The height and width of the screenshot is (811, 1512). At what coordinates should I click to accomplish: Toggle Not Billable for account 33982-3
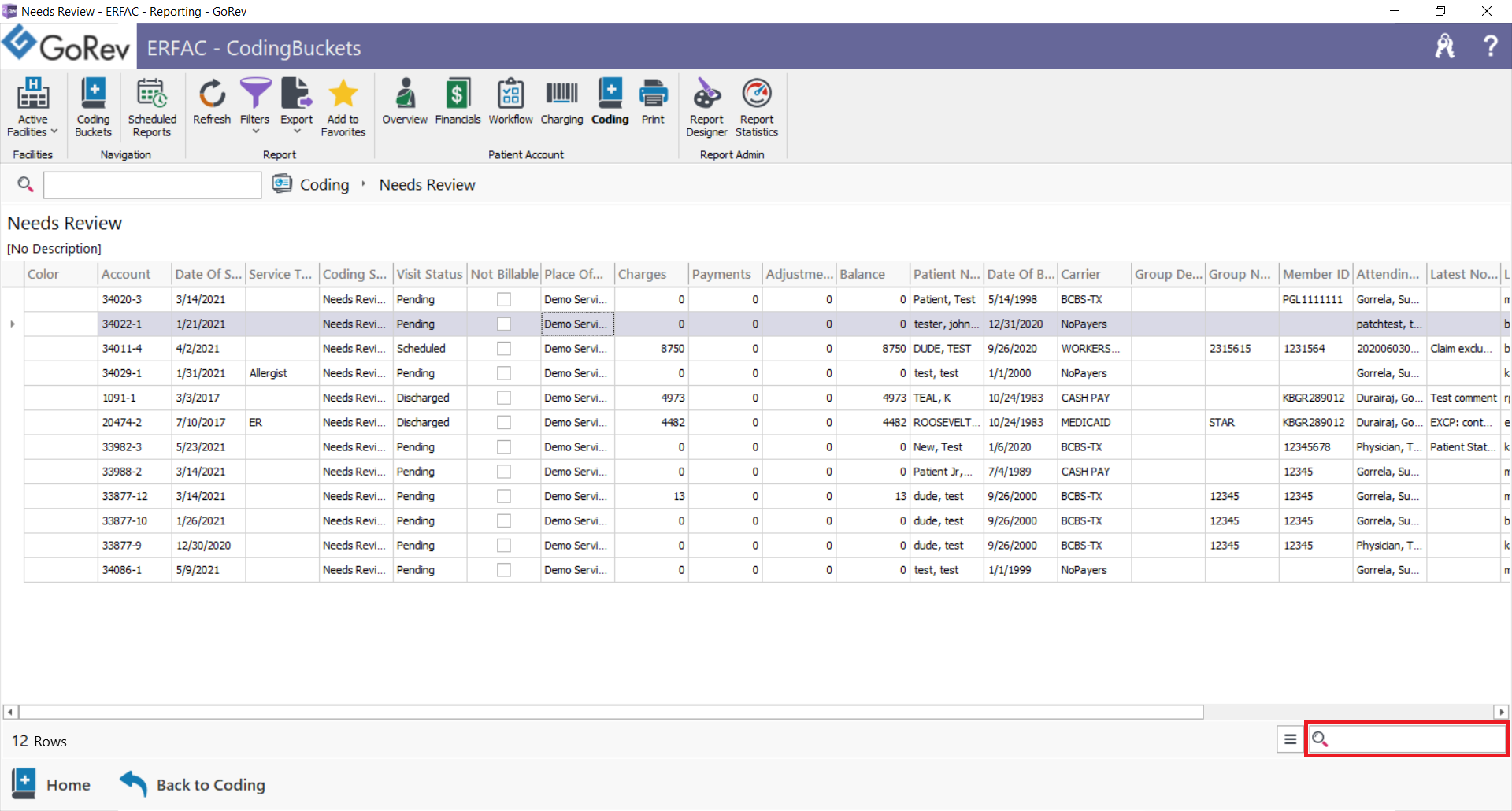coord(504,446)
